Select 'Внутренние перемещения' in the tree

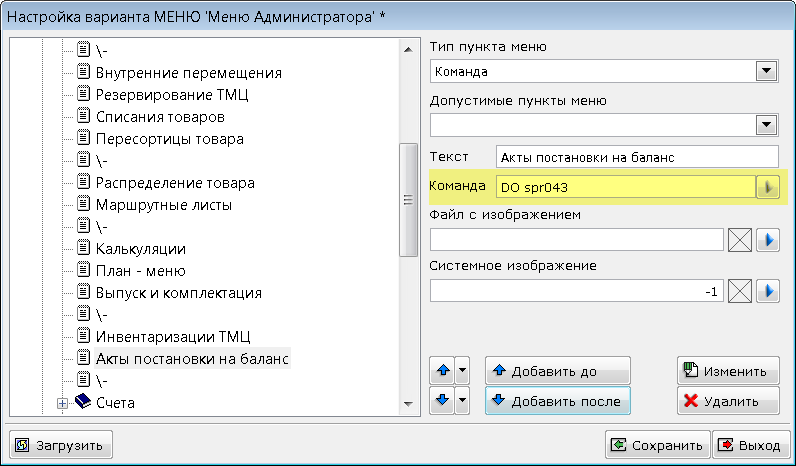click(x=189, y=73)
